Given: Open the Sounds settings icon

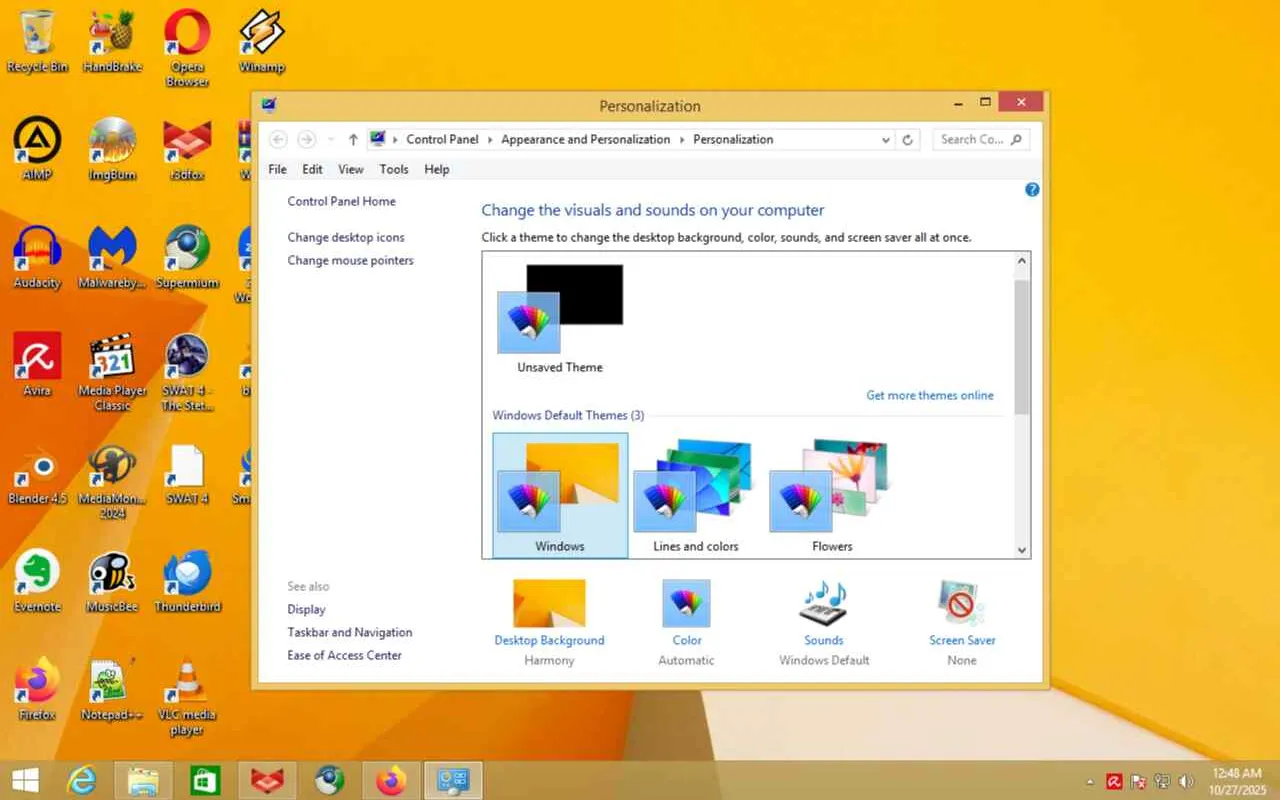Looking at the screenshot, I should (x=824, y=604).
